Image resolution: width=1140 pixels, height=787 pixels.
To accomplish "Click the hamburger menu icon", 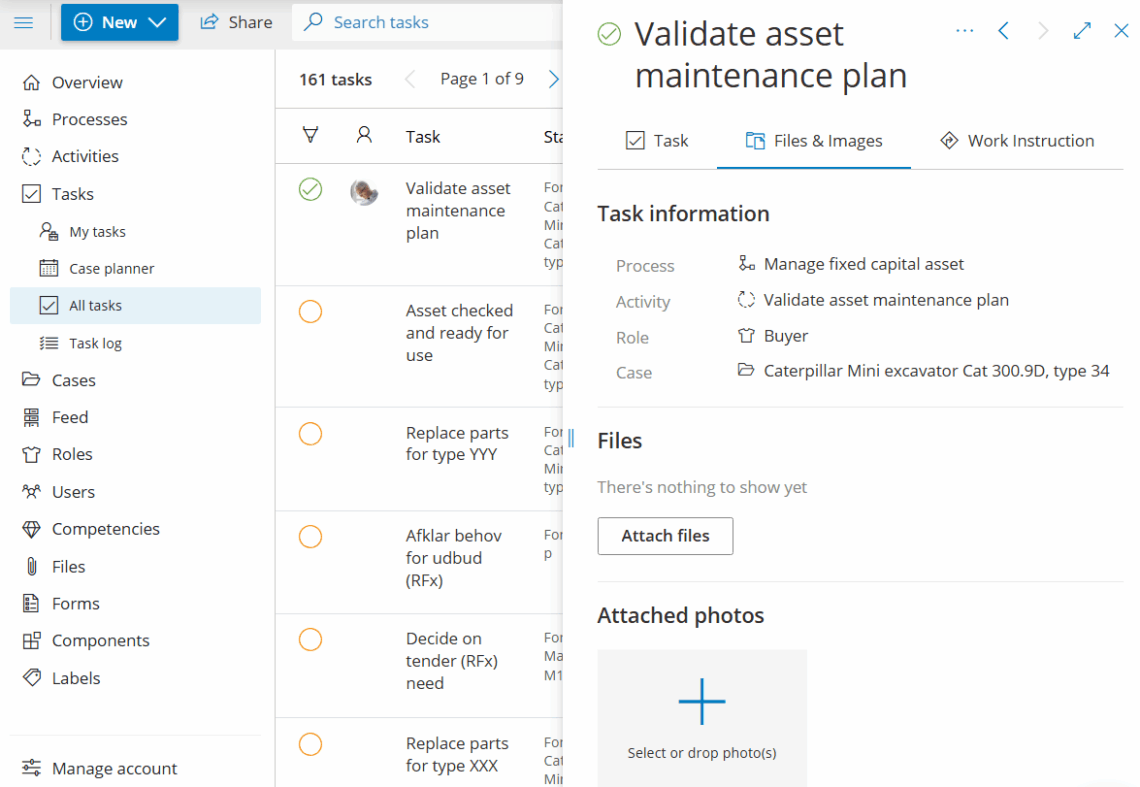I will pyautogui.click(x=24, y=22).
